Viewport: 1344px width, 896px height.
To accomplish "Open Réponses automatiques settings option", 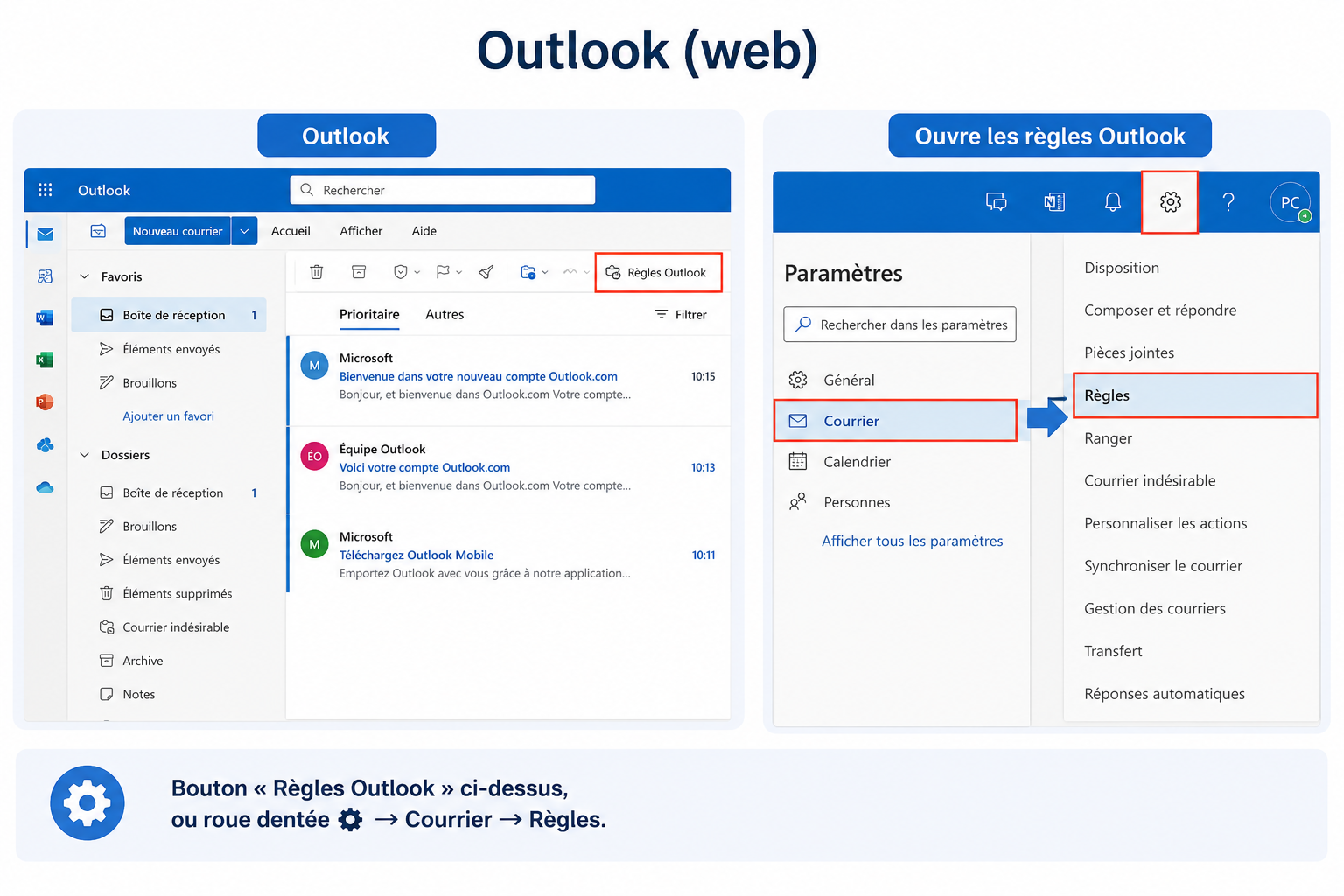I will pyautogui.click(x=1165, y=694).
